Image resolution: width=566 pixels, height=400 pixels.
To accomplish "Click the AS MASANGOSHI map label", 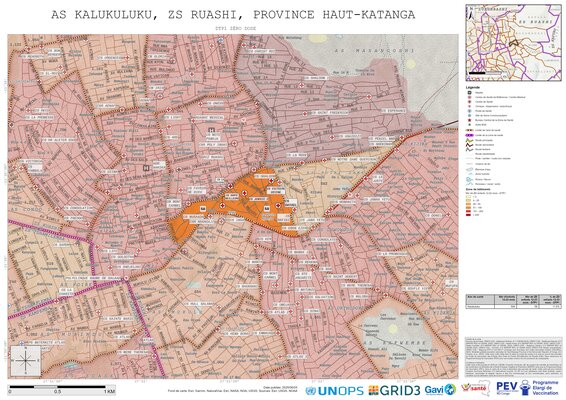I will pyautogui.click(x=375, y=51).
